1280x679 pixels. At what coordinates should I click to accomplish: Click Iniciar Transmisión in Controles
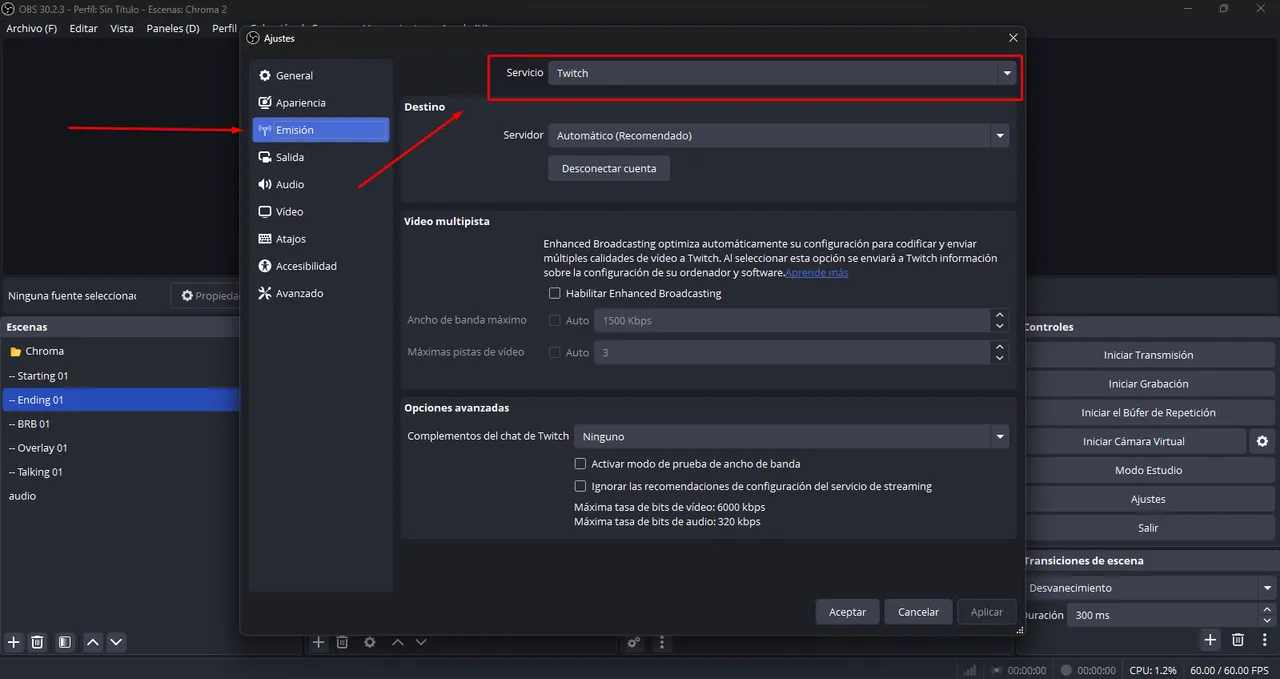pyautogui.click(x=1148, y=355)
